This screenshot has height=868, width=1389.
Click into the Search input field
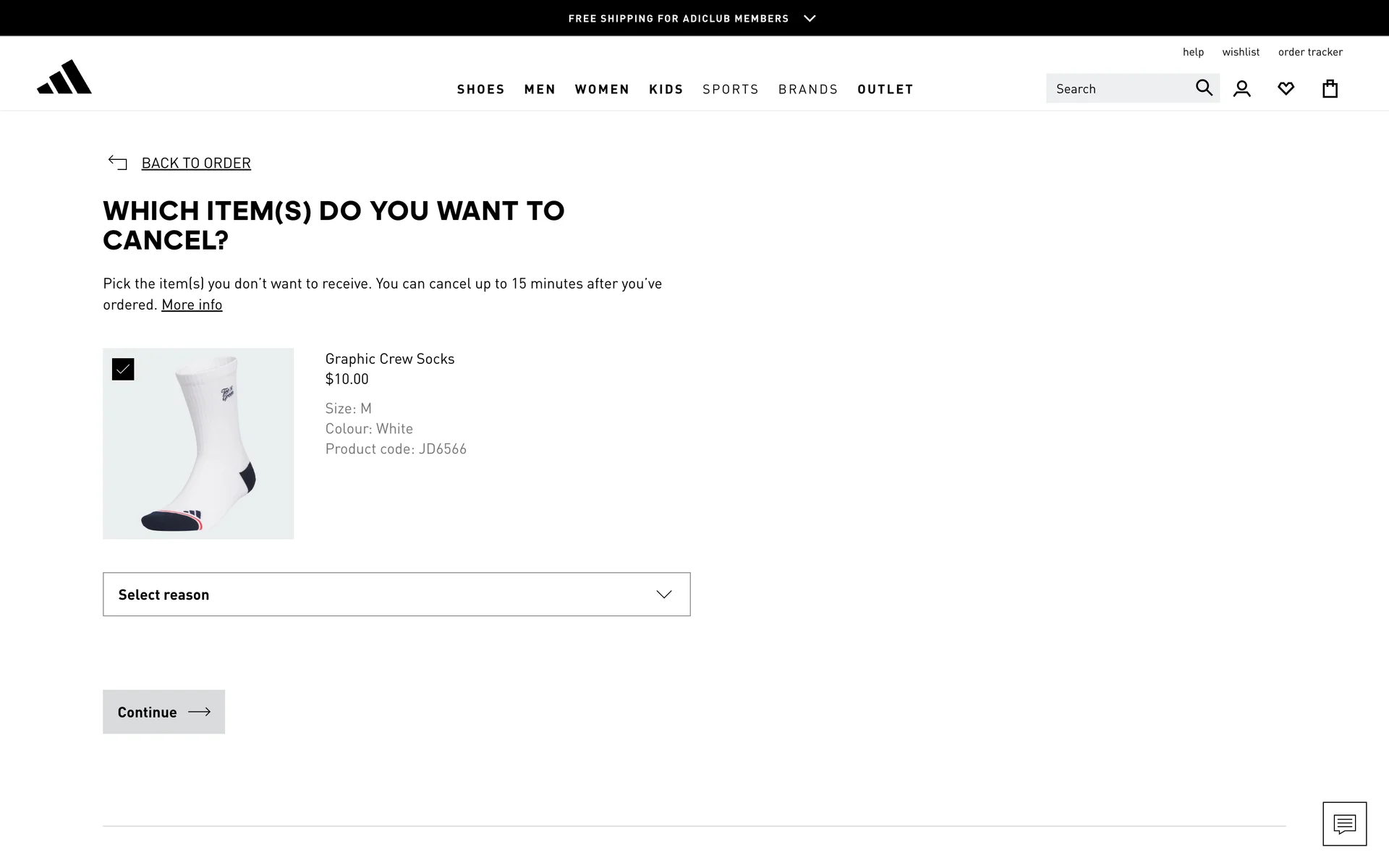click(x=1118, y=88)
